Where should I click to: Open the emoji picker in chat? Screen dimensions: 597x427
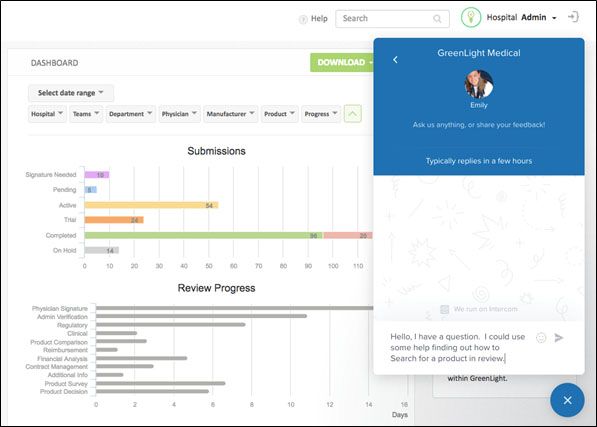tap(541, 338)
